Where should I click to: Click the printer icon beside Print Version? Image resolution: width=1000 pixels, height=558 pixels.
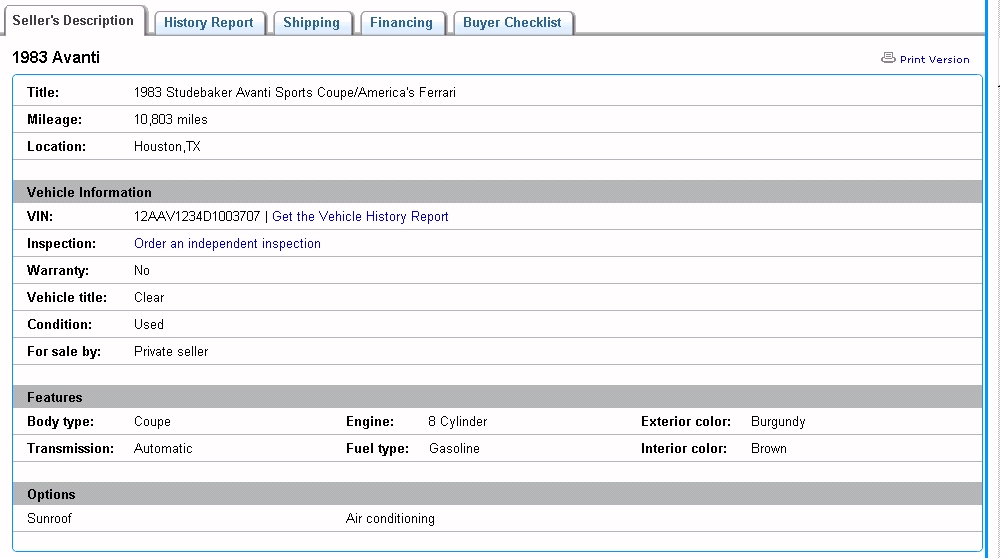(x=887, y=58)
